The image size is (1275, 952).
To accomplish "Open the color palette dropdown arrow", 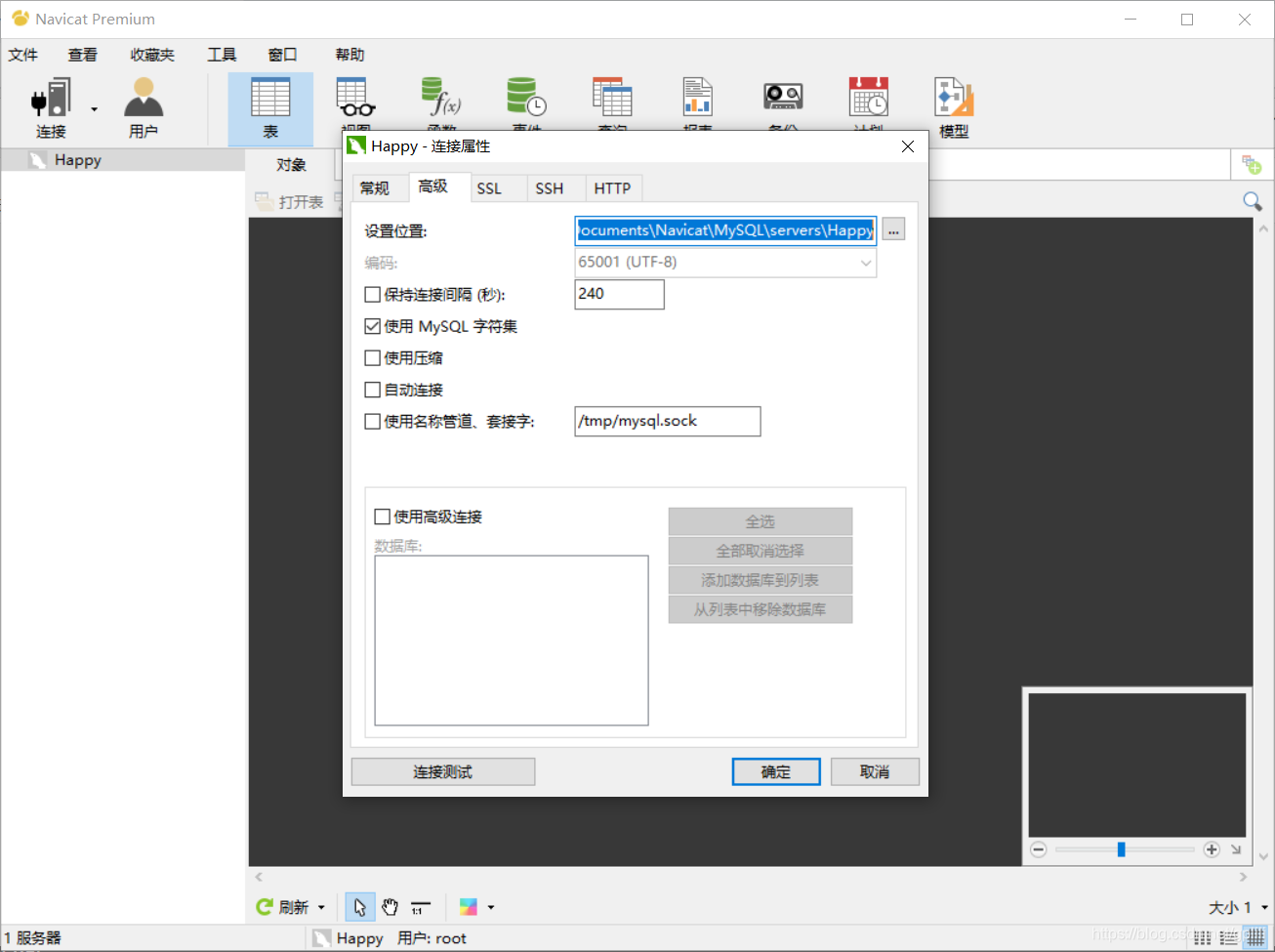I will tap(491, 907).
